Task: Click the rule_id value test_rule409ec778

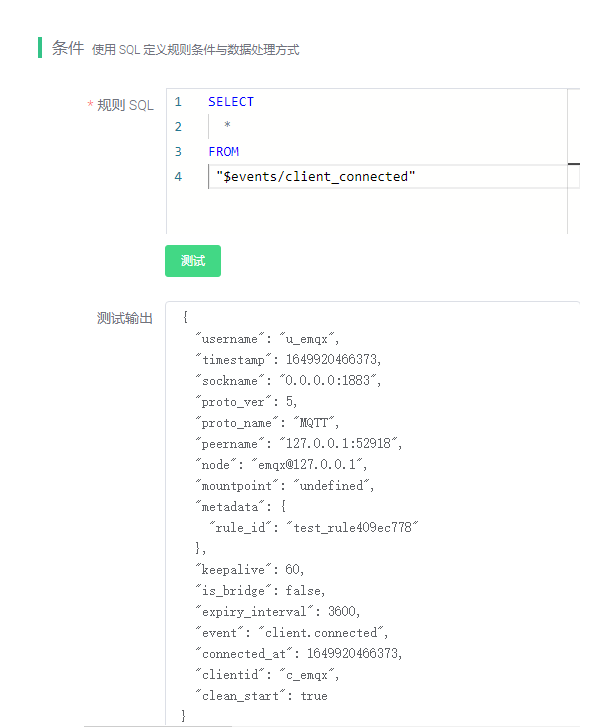Action: tap(352, 528)
